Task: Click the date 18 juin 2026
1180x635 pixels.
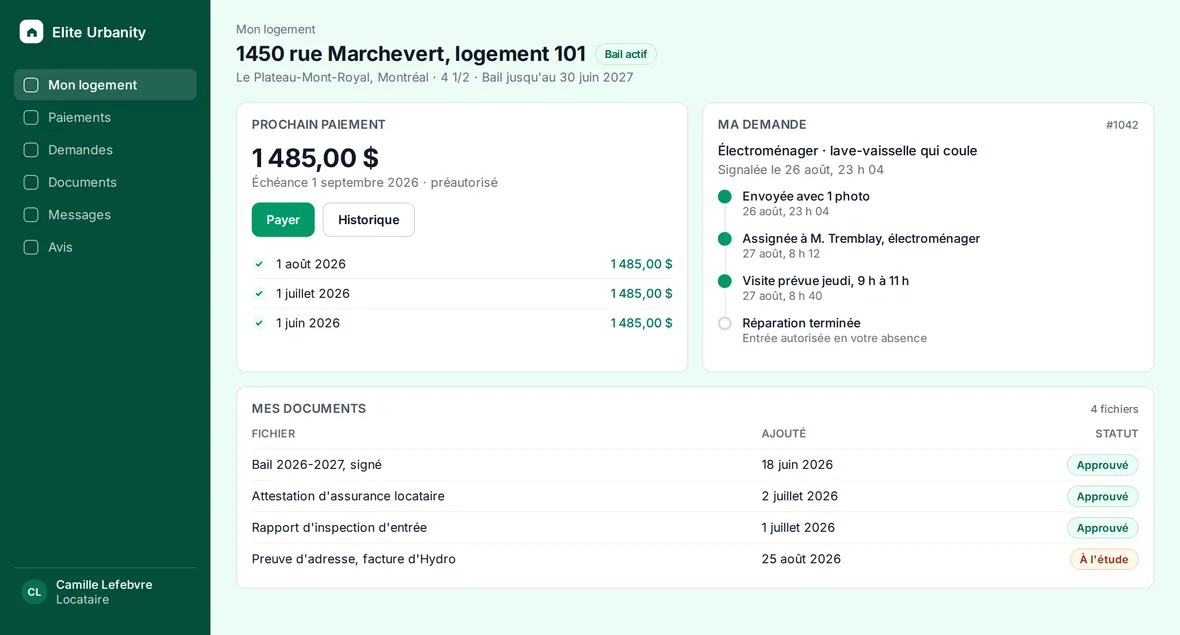Action: (x=797, y=465)
